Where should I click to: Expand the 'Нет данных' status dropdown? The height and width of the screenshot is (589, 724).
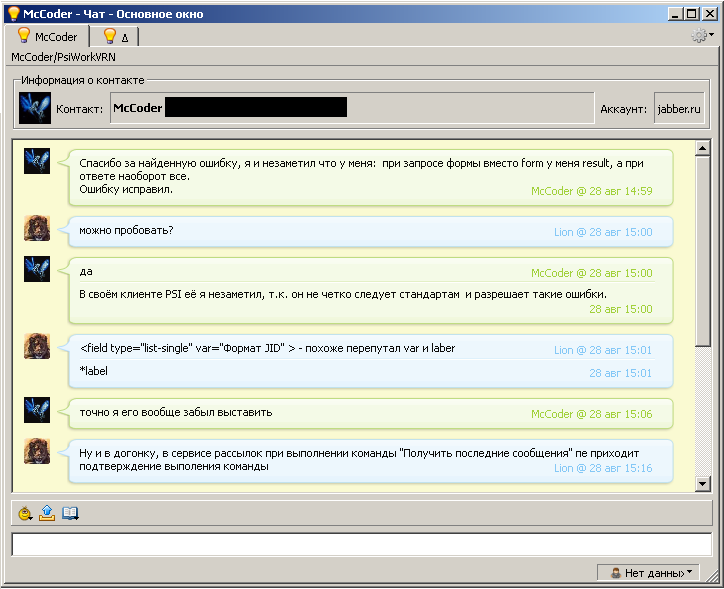click(648, 573)
